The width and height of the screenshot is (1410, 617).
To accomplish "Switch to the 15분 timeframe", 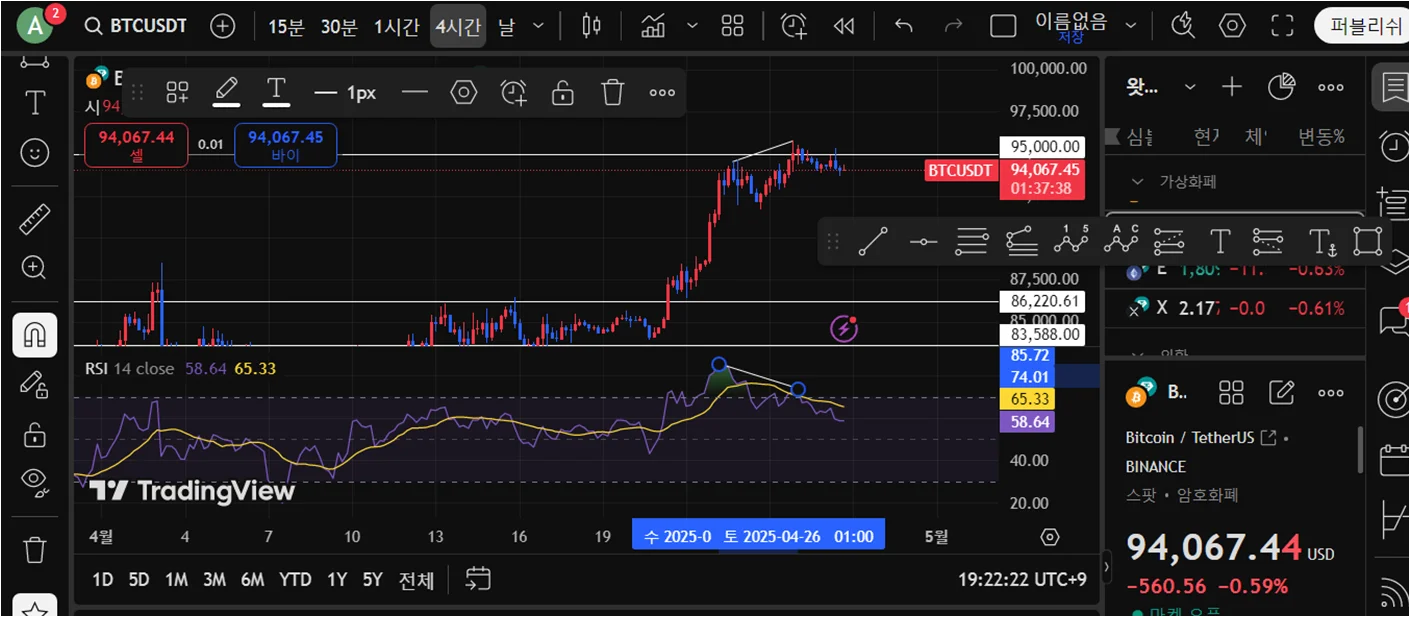I will click(286, 26).
